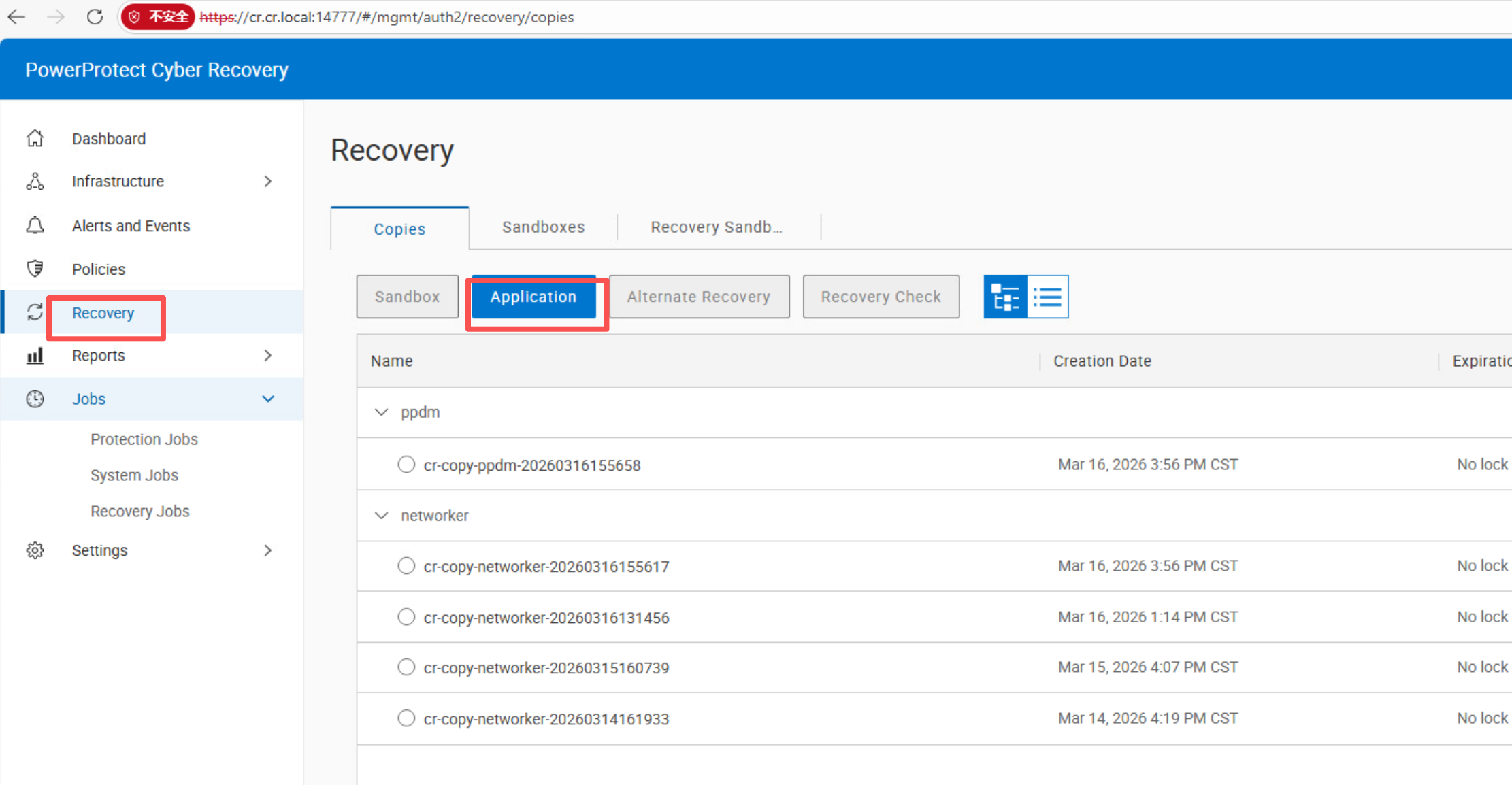Select copy cr-copy-ppdm-20260316155658 radio button
This screenshot has height=785, width=1512.
click(x=406, y=465)
